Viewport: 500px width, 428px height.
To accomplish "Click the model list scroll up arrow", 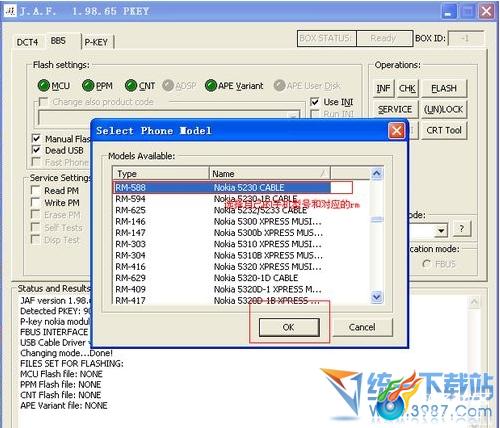I will 377,173.
